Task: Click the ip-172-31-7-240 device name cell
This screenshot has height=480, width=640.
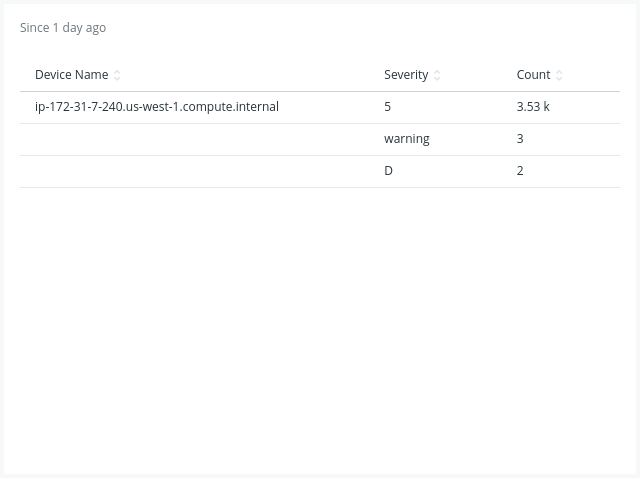Action: tap(156, 107)
